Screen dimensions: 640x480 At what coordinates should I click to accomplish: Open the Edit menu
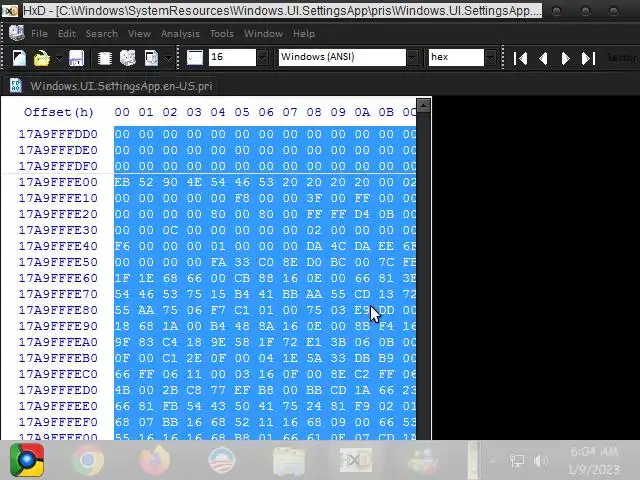point(67,33)
